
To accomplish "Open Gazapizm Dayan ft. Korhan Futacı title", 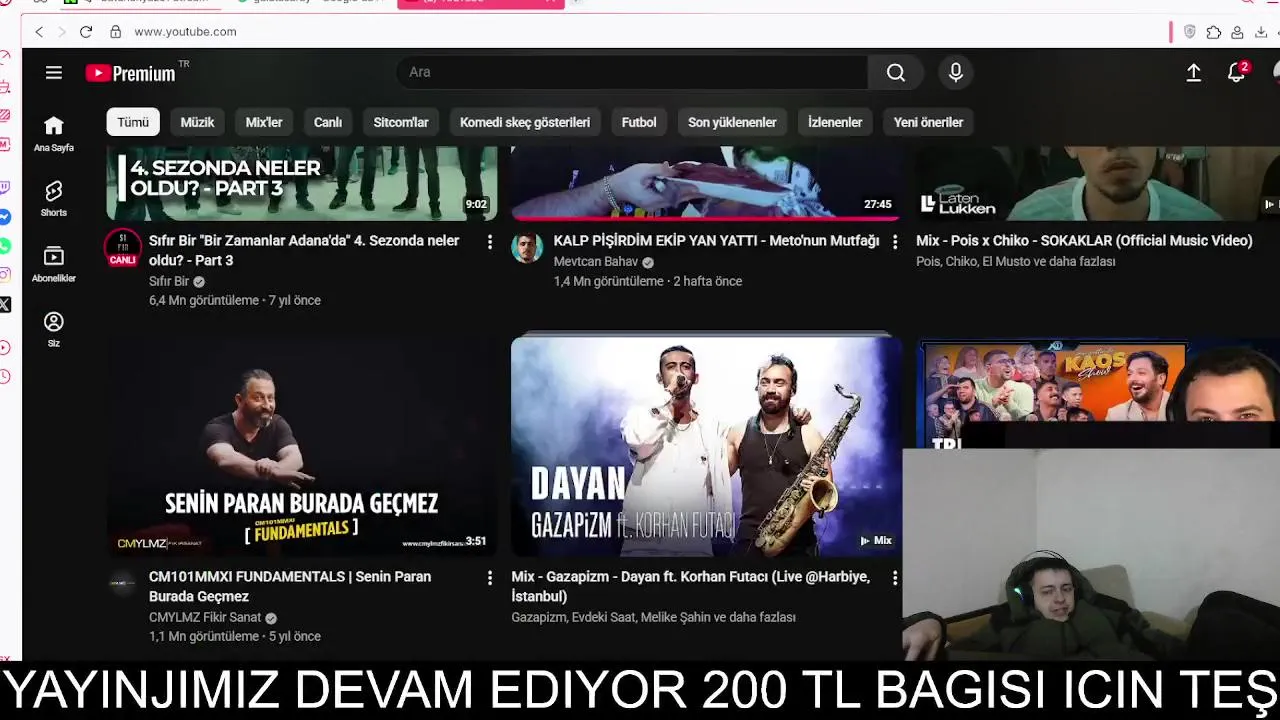I will [690, 587].
